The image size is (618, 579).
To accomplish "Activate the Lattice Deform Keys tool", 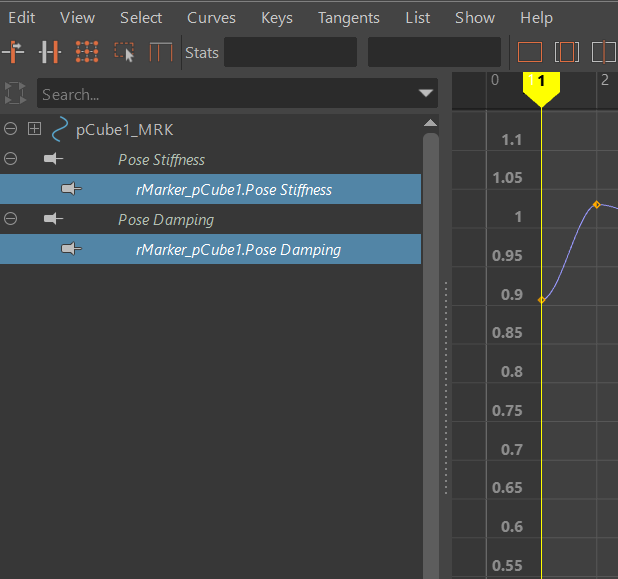I will (87, 52).
